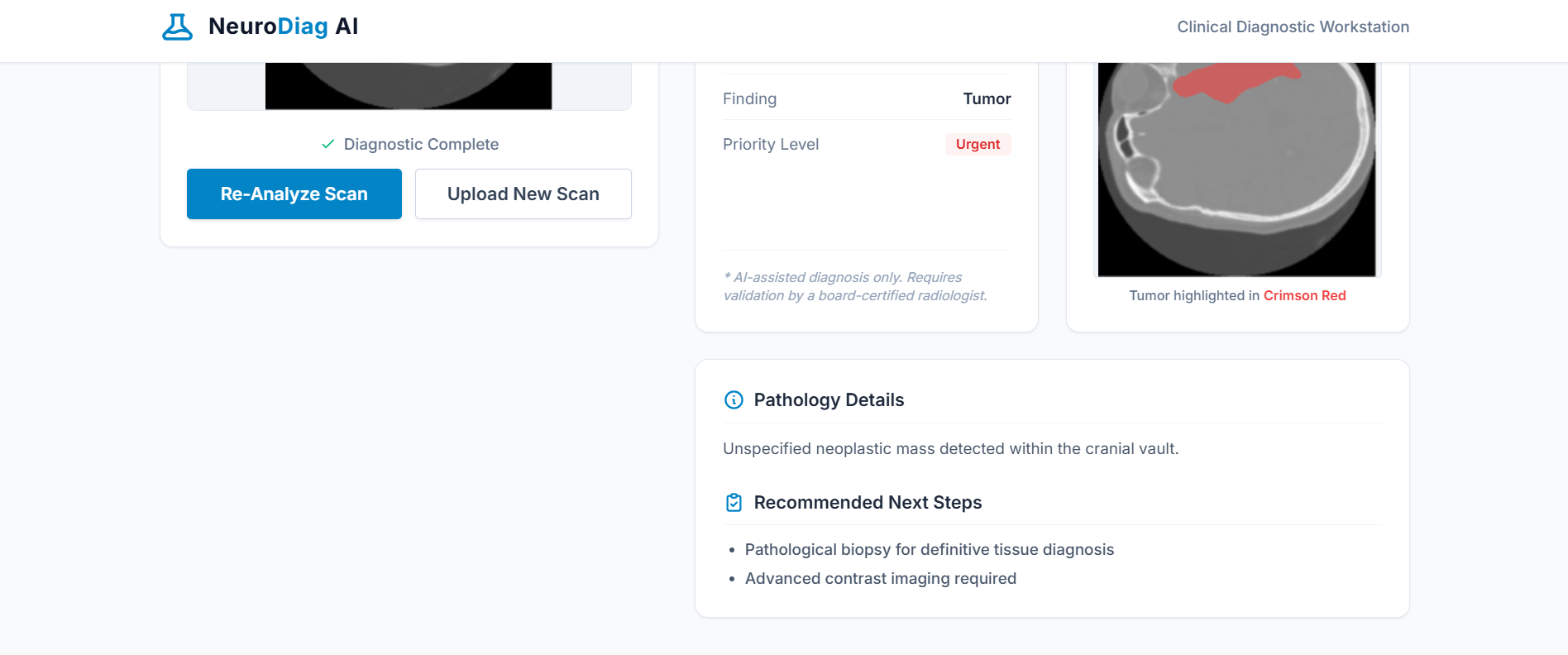1568x655 pixels.
Task: Click the AI-assisted diagnosis disclaimer text
Action: [854, 286]
